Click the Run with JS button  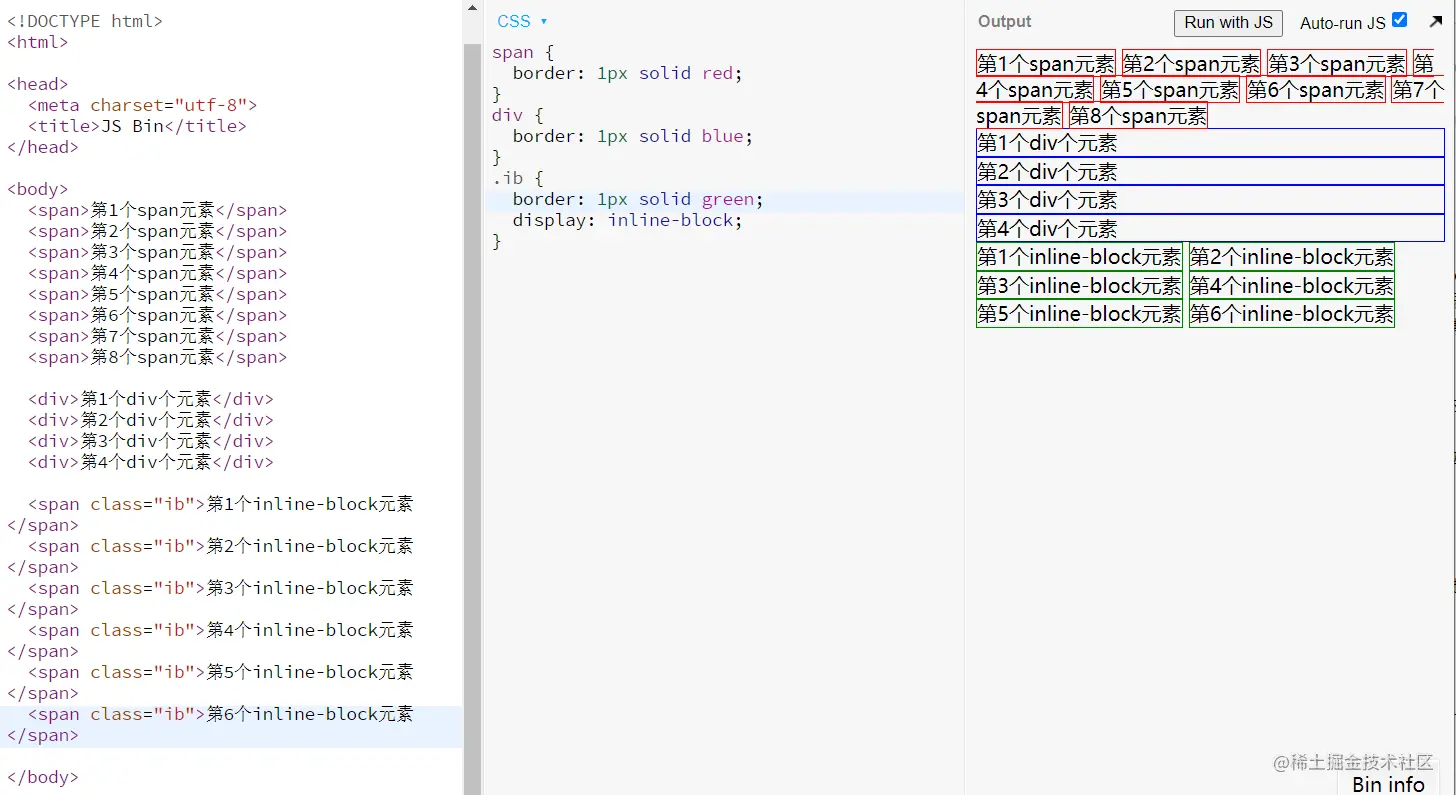coord(1228,22)
